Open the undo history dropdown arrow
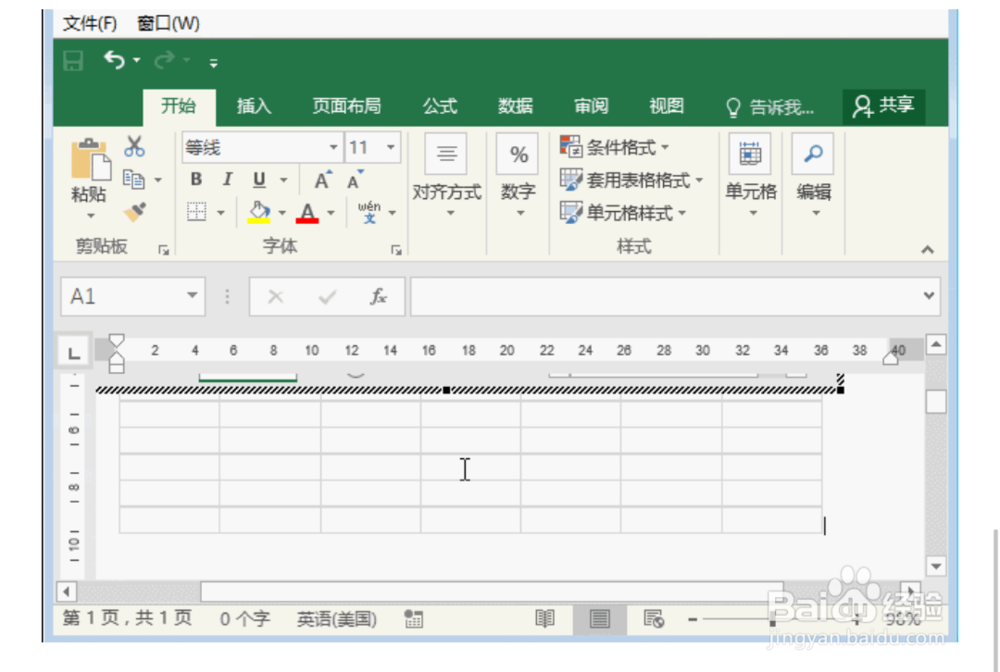Image resolution: width=1000 pixels, height=672 pixels. (x=136, y=61)
